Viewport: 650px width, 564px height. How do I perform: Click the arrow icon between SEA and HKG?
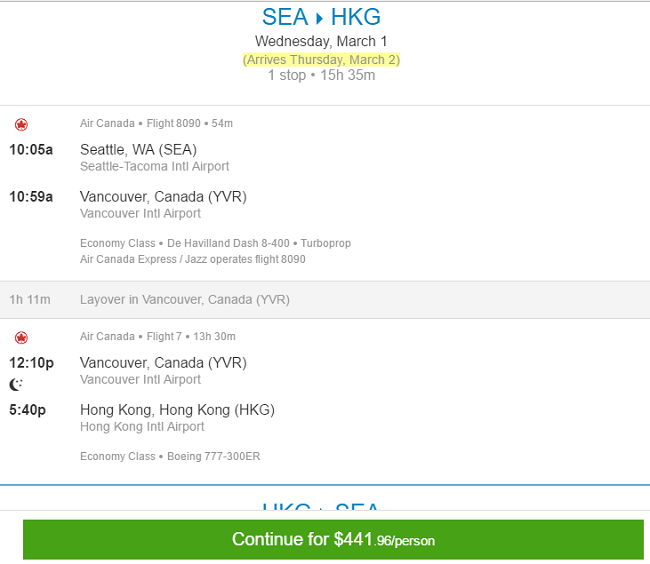tap(319, 19)
